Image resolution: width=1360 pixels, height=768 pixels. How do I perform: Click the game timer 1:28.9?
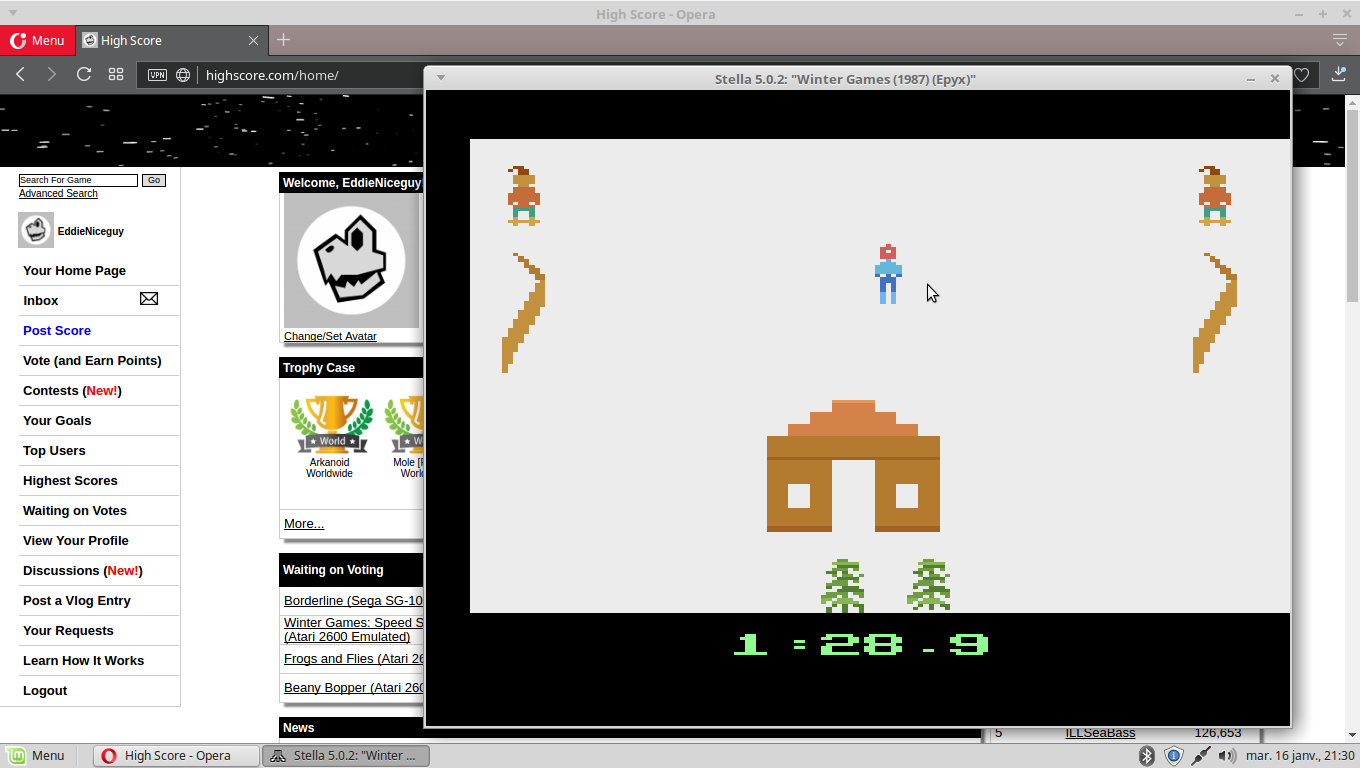[861, 645]
